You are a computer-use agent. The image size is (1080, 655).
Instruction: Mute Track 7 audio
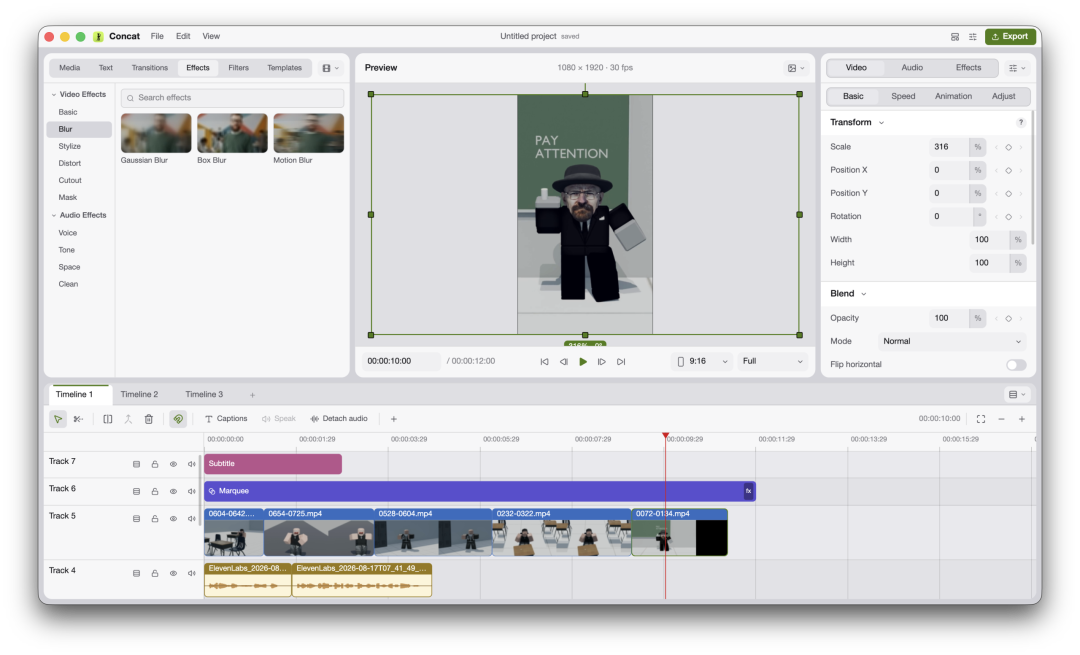tap(191, 464)
